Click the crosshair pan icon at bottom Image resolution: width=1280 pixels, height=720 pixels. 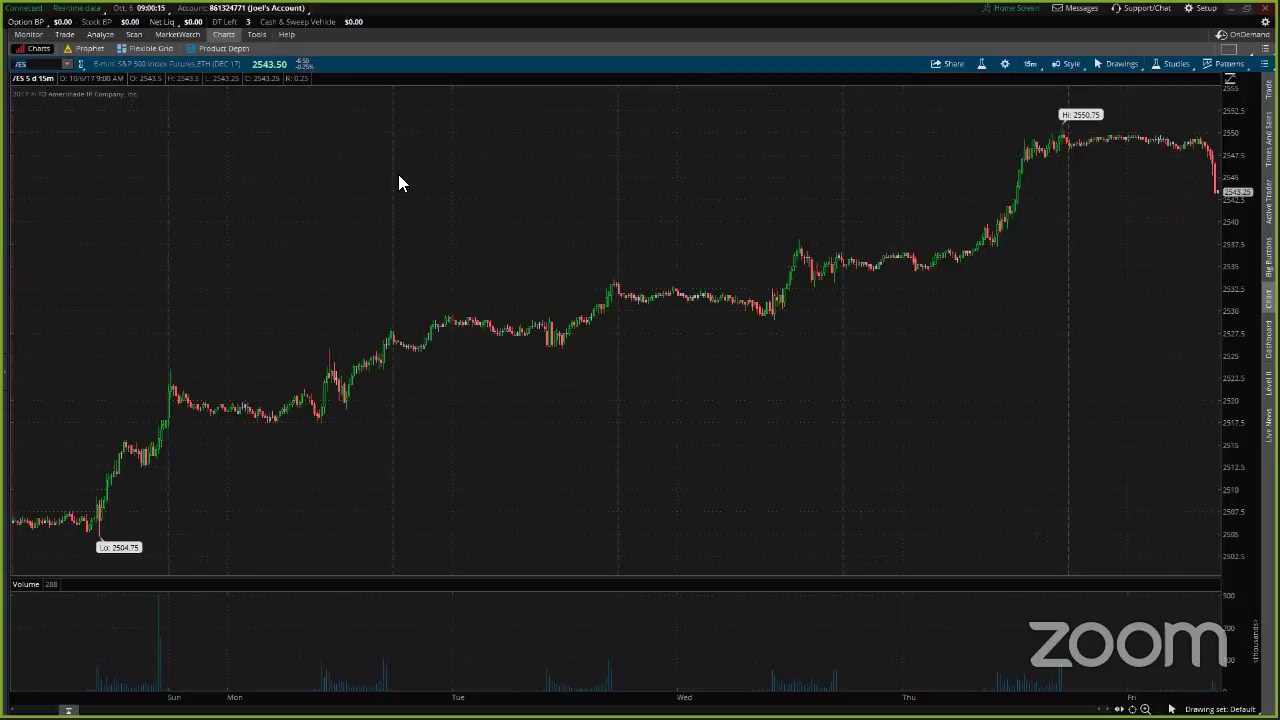coord(1132,709)
